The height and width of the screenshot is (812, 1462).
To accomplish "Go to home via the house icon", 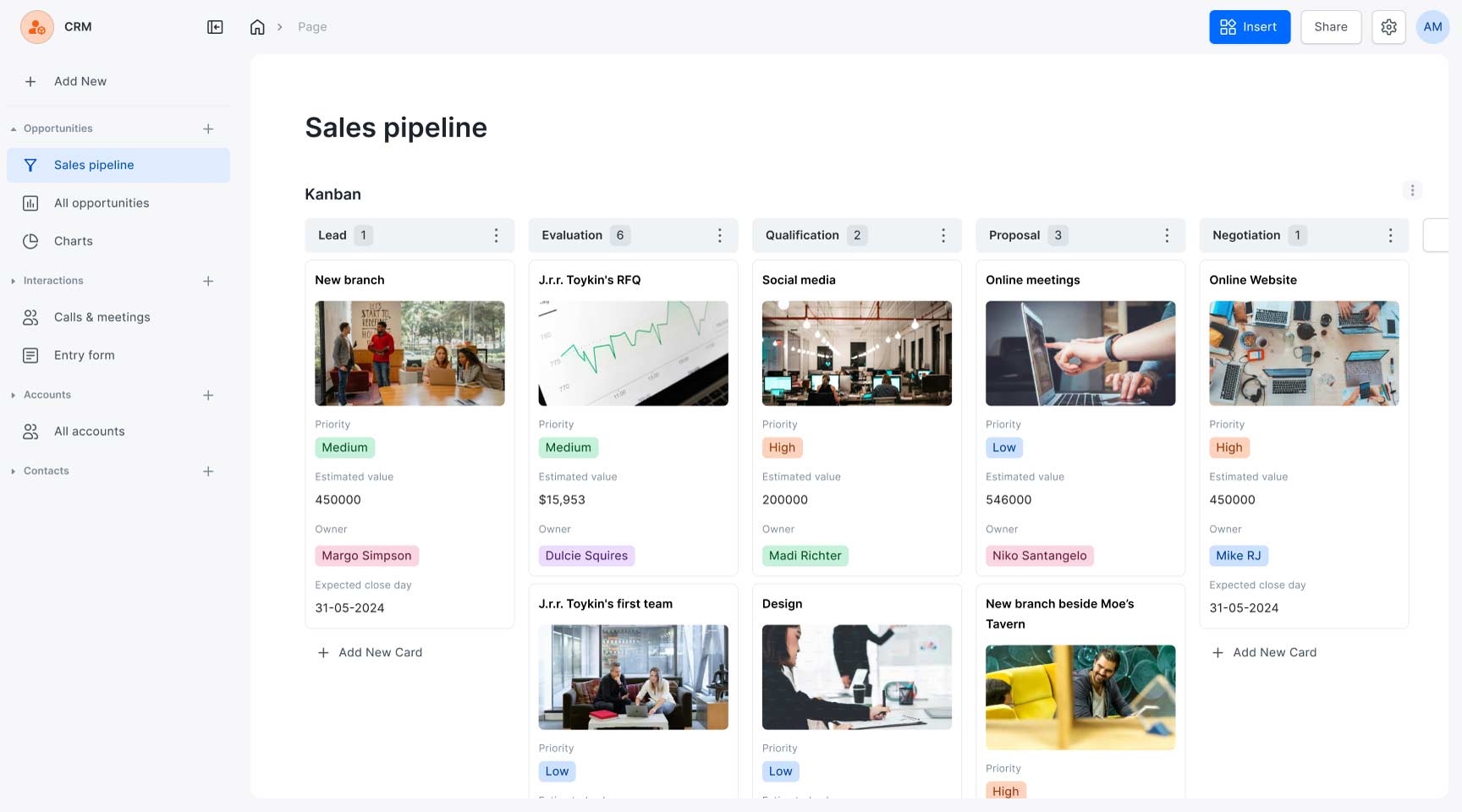I will click(257, 27).
